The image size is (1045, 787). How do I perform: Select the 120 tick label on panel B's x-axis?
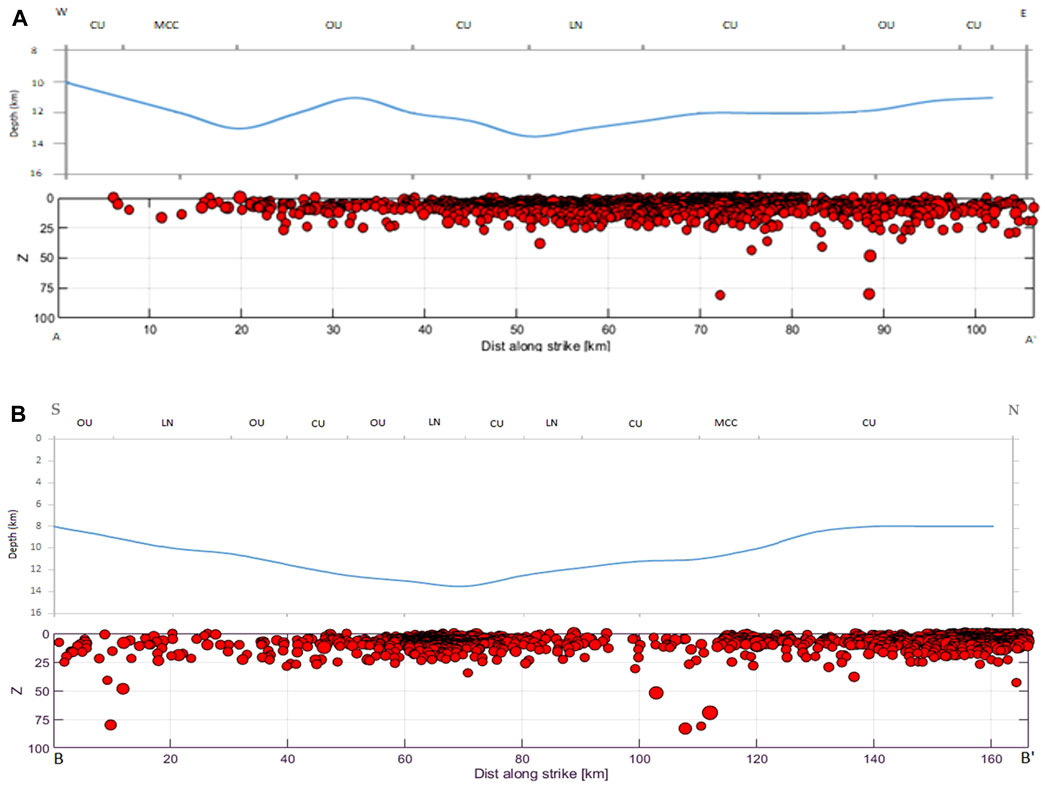pyautogui.click(x=756, y=758)
